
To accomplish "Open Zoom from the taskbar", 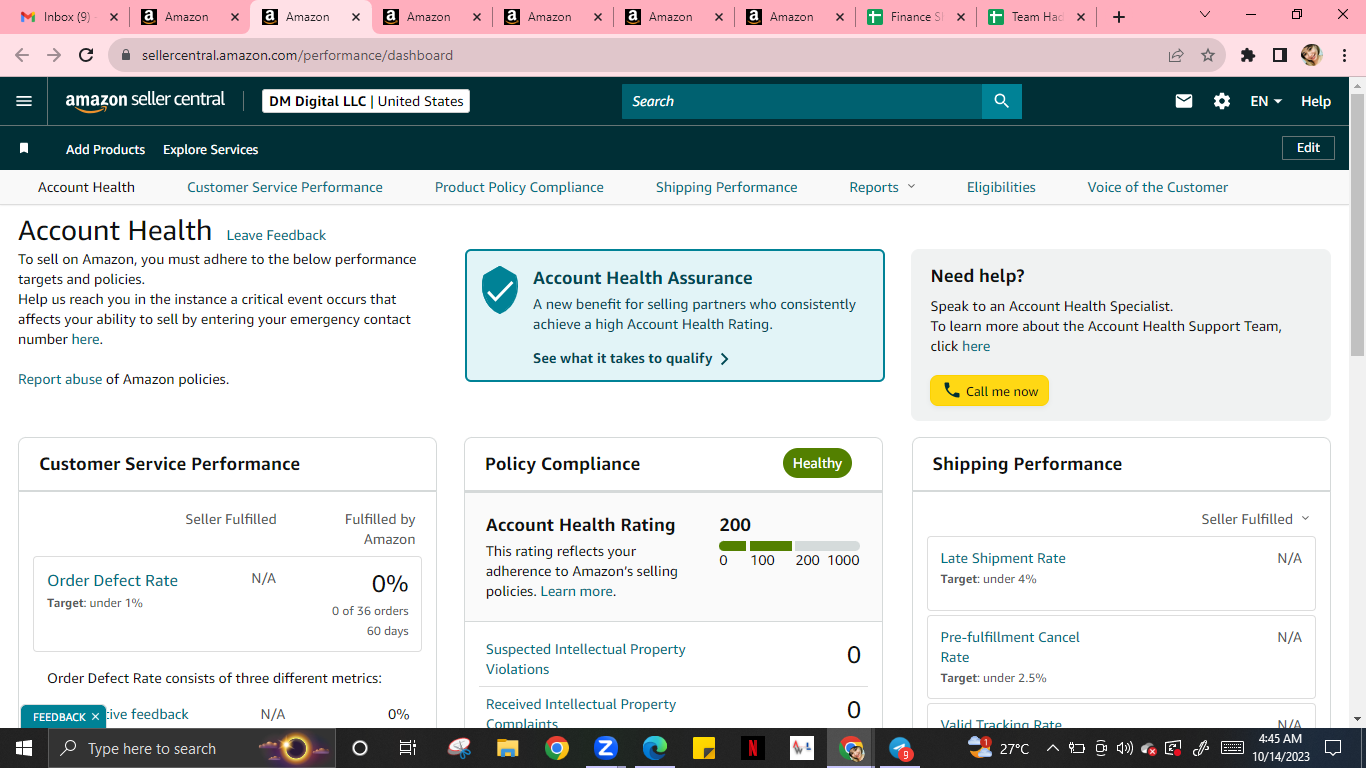I will coord(605,748).
